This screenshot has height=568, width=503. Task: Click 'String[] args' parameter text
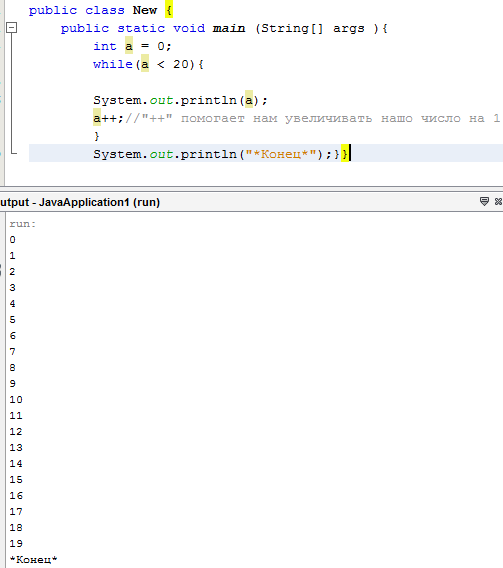tap(313, 29)
